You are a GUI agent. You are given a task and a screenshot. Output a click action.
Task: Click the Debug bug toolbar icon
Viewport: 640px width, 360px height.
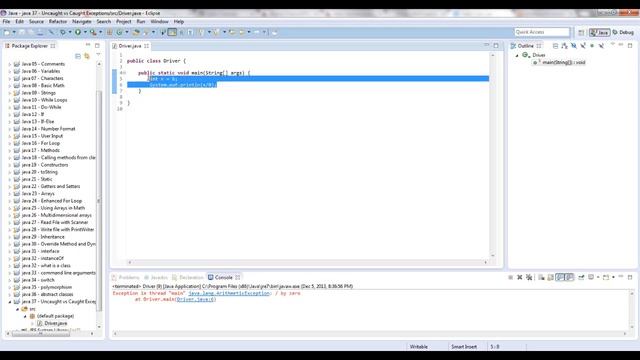[62, 32]
